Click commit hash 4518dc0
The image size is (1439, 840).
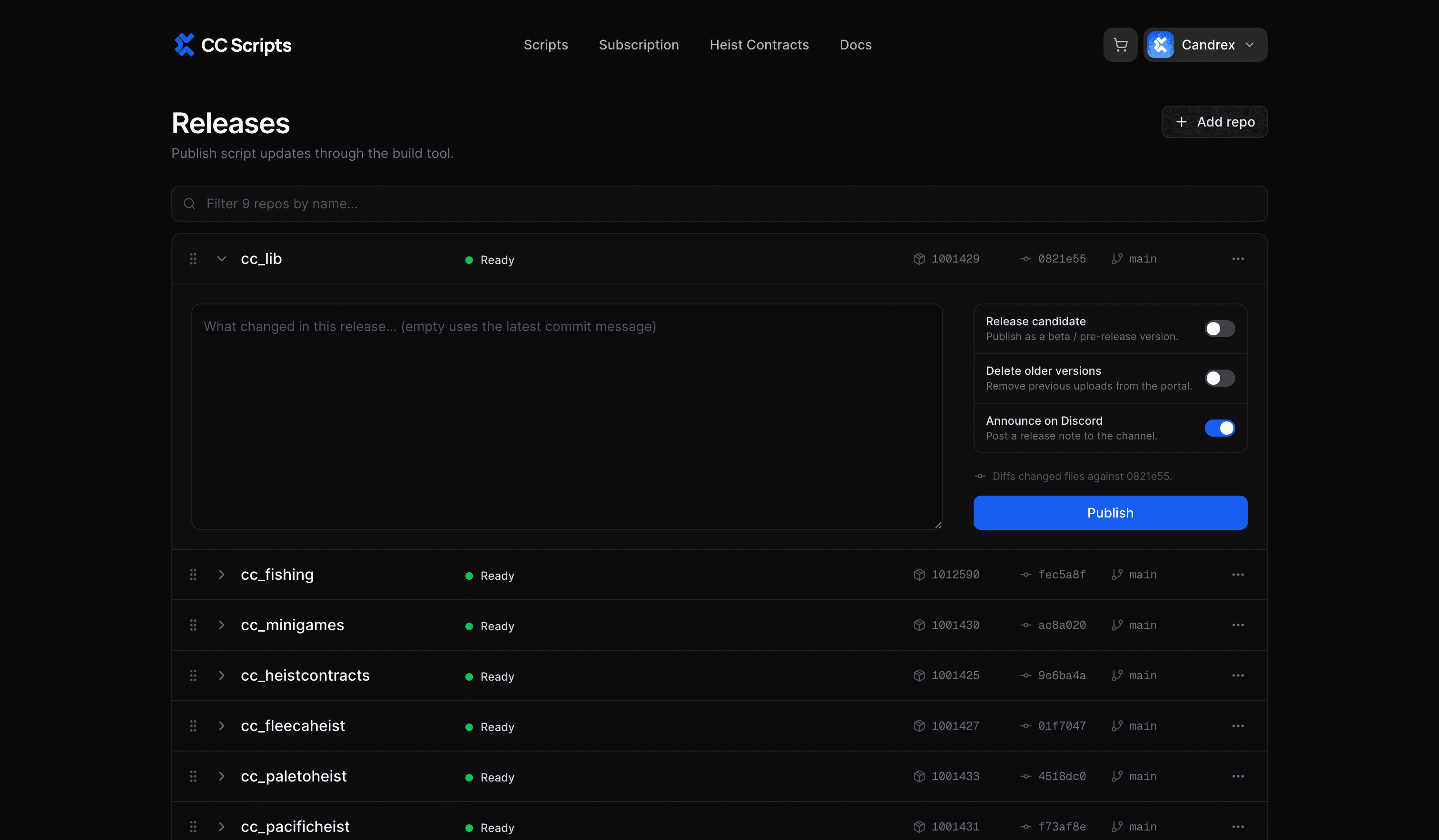[1062, 776]
